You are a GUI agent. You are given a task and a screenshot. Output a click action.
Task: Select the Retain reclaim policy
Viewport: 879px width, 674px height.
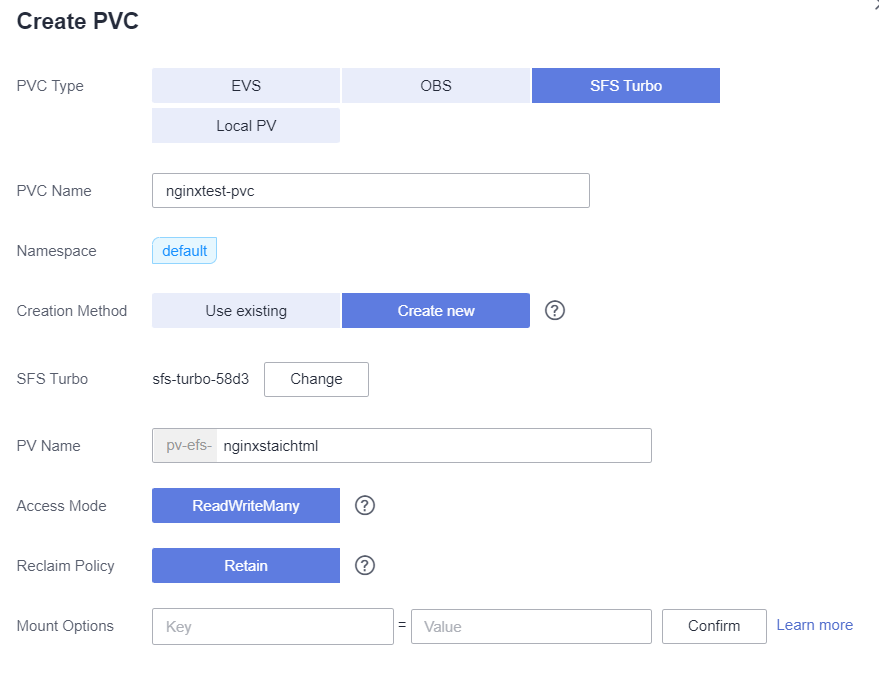pos(245,565)
